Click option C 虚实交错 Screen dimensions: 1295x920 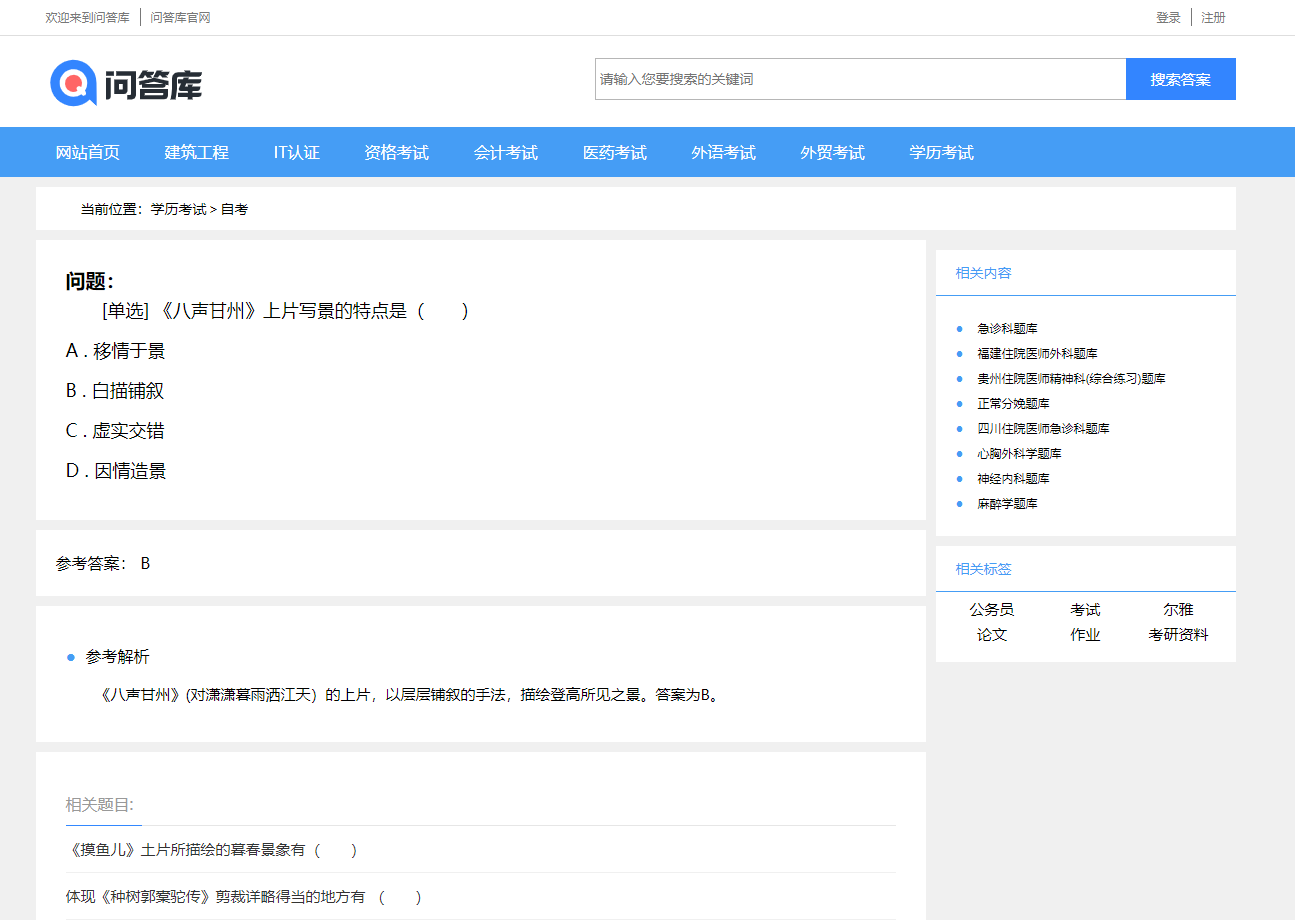tap(115, 431)
